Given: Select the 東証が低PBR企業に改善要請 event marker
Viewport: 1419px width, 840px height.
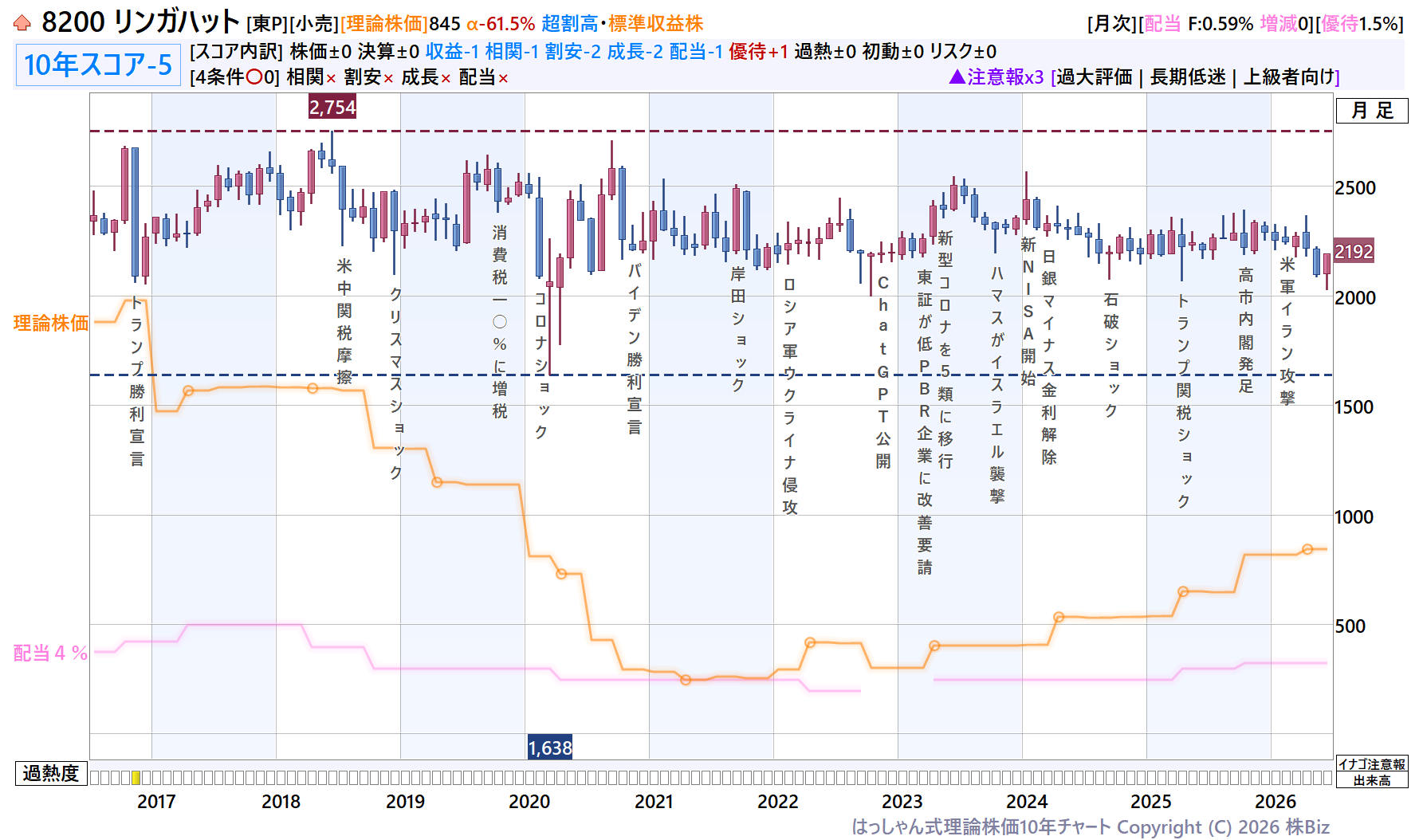Looking at the screenshot, I should coord(925,422).
